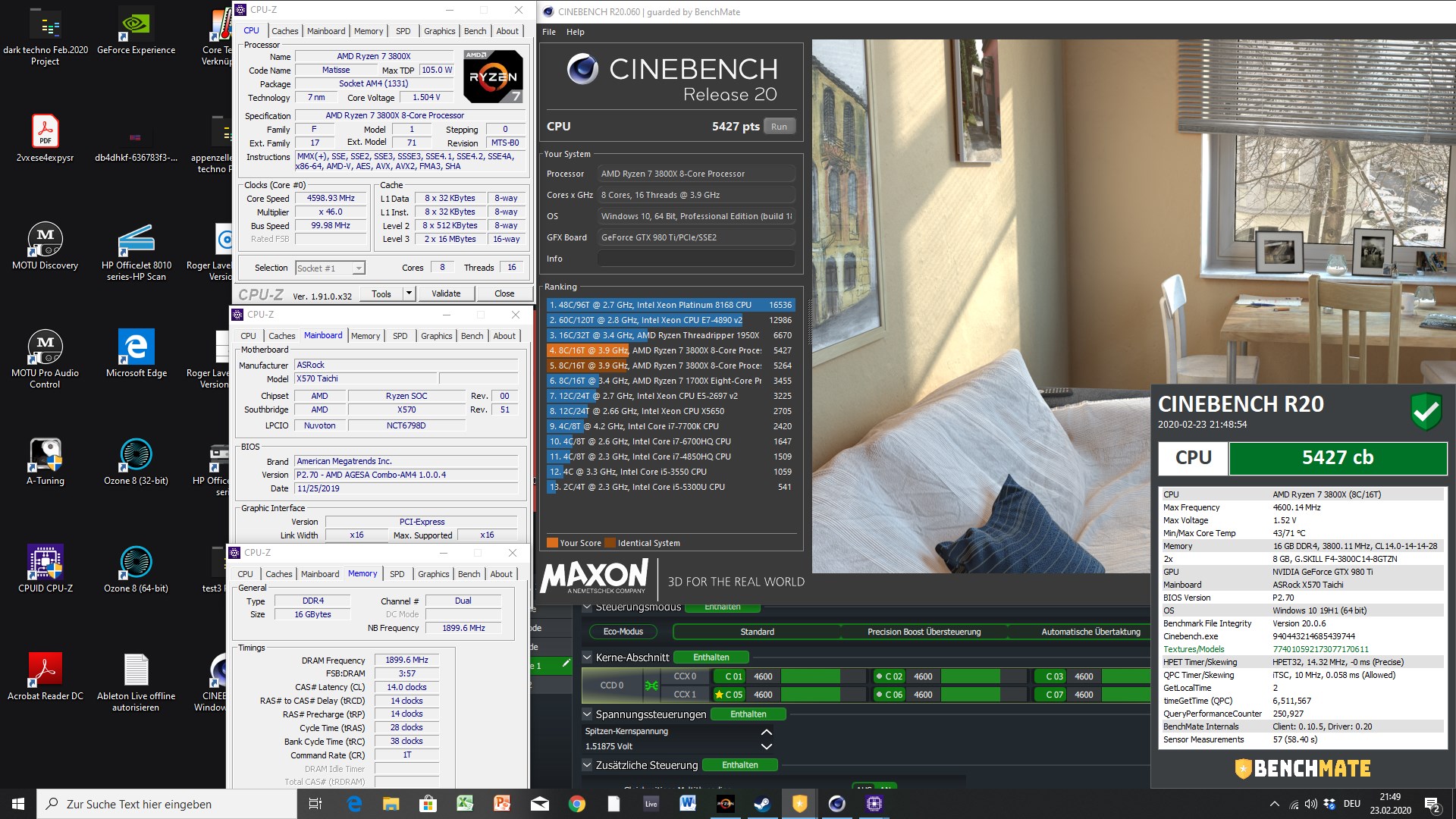Open the dark techno Feb.2020 Project desktop icon
Image resolution: width=1456 pixels, height=819 pixels.
tap(45, 36)
